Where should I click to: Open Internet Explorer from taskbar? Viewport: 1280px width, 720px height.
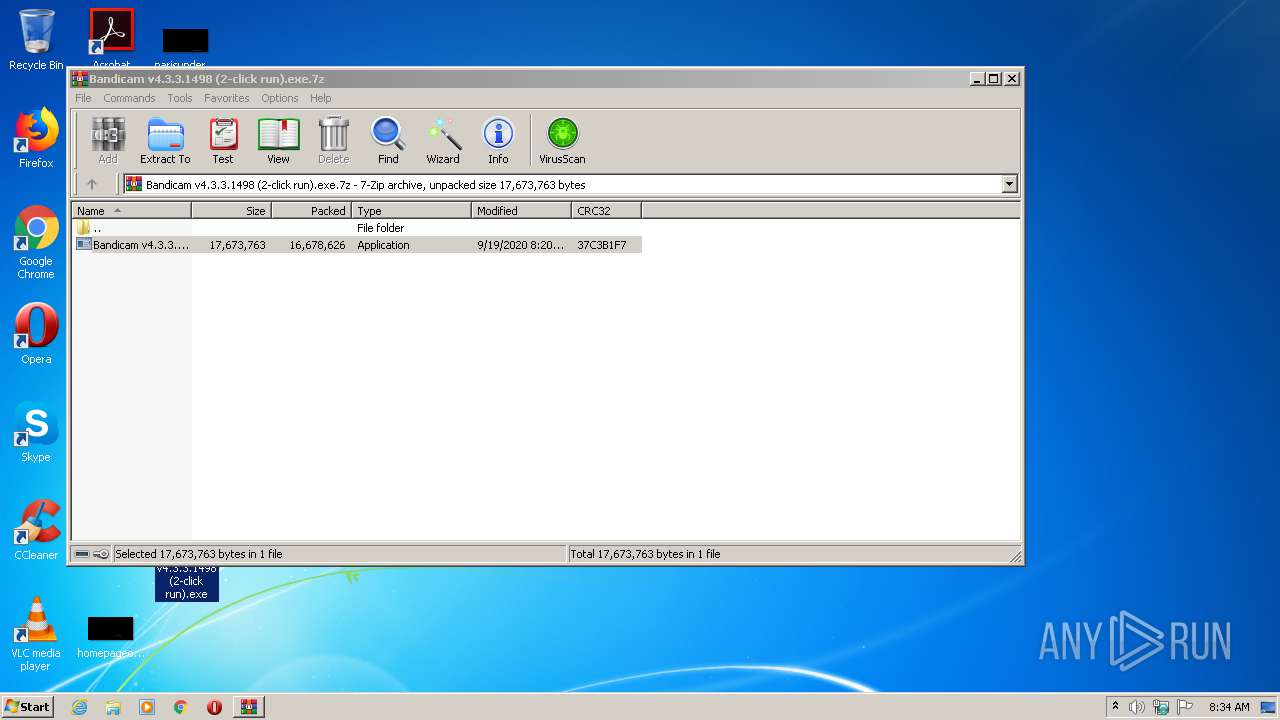[79, 707]
